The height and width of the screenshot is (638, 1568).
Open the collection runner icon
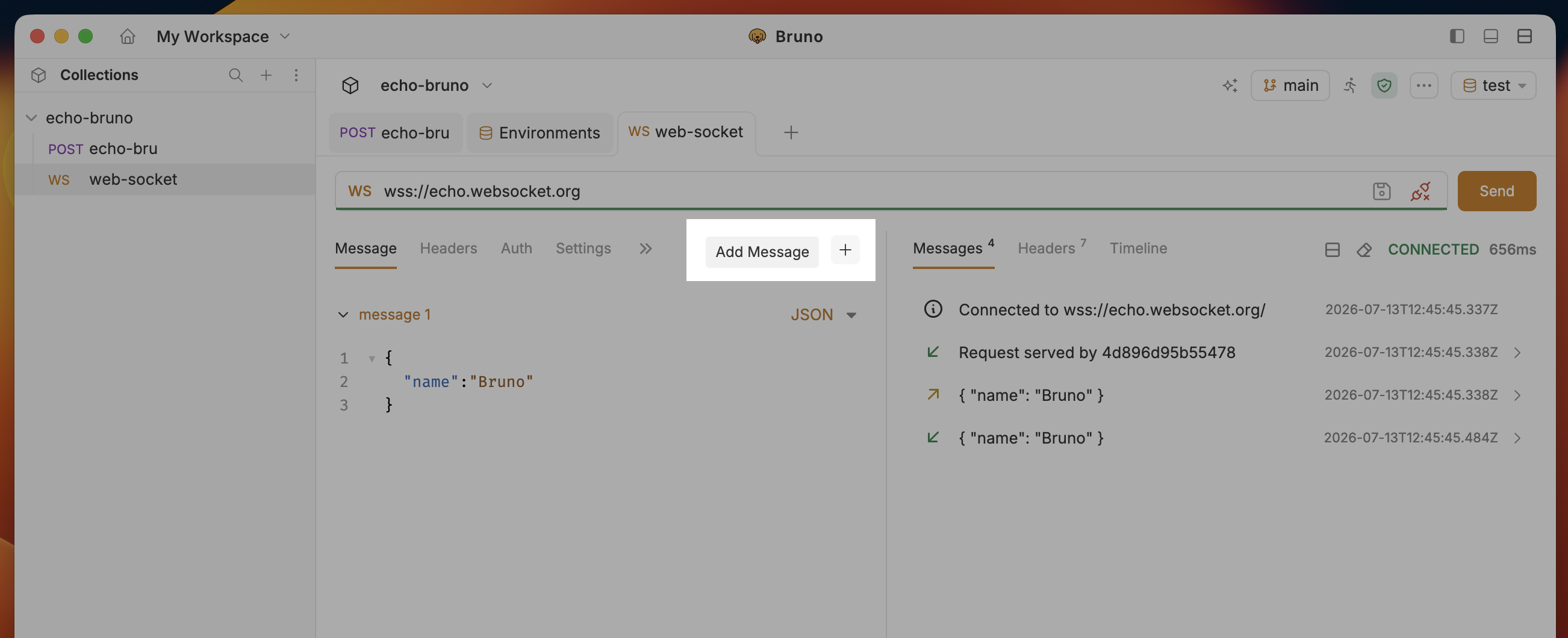coord(1350,85)
